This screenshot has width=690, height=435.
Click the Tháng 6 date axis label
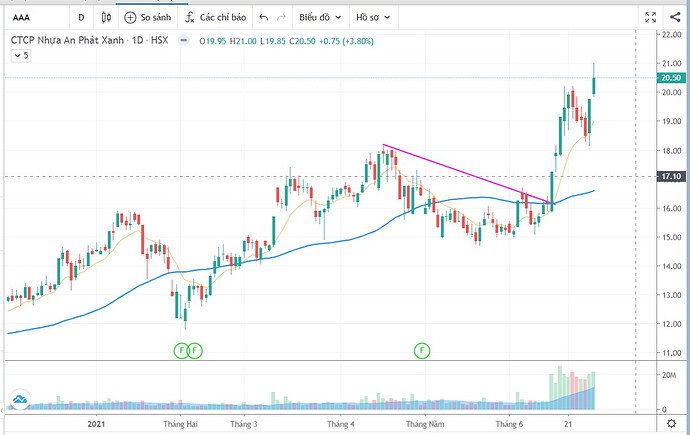[x=509, y=424]
